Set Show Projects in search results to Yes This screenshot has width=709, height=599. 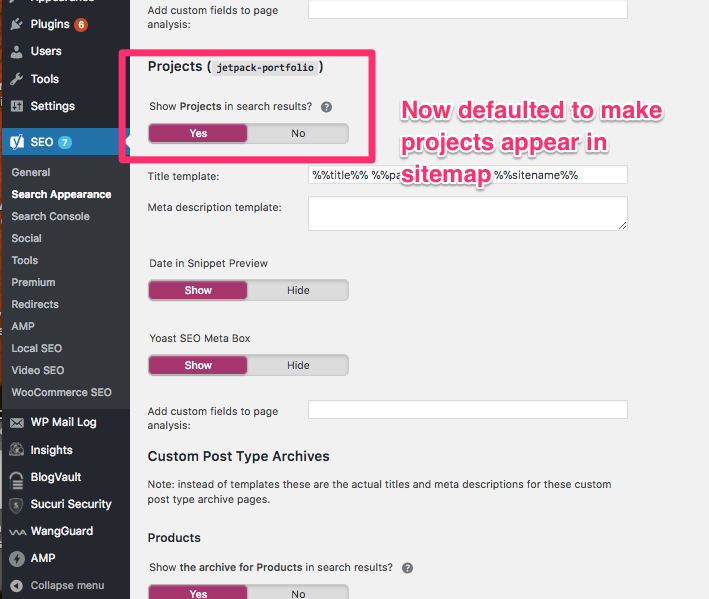198,133
